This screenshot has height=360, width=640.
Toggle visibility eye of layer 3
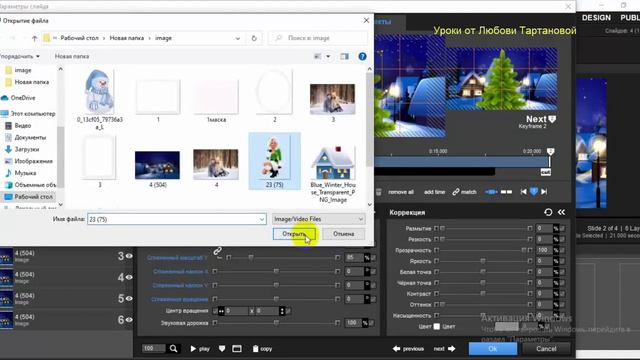coord(129,256)
